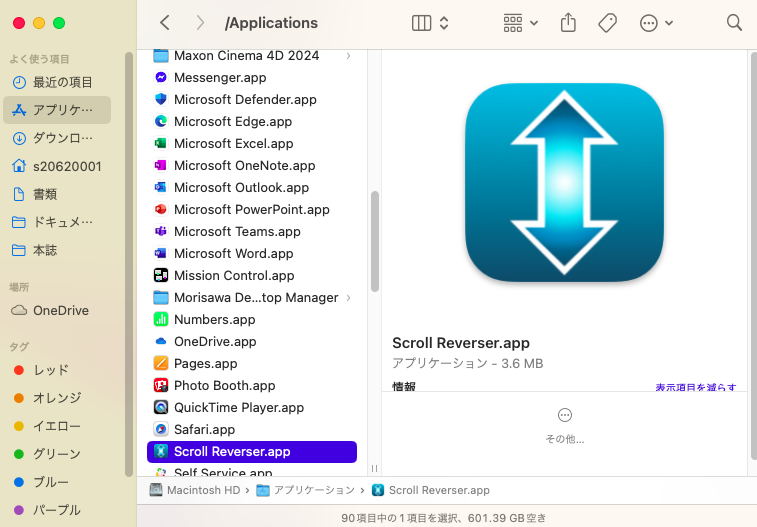Open 書類 in the sidebar
Image resolution: width=757 pixels, height=527 pixels.
[x=57, y=194]
